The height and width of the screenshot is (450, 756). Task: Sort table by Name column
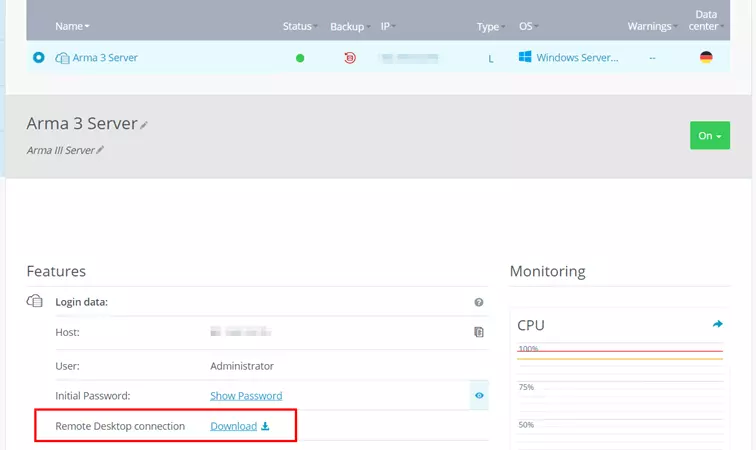(72, 26)
